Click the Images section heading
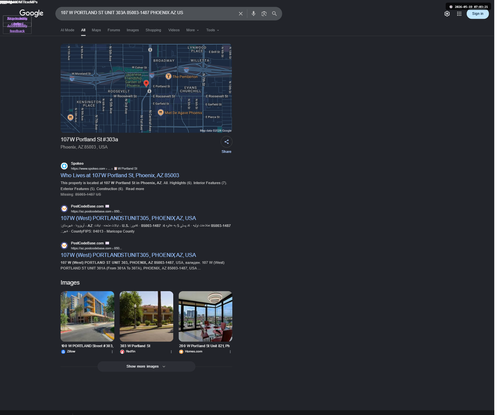The width and height of the screenshot is (500, 415). (x=70, y=283)
